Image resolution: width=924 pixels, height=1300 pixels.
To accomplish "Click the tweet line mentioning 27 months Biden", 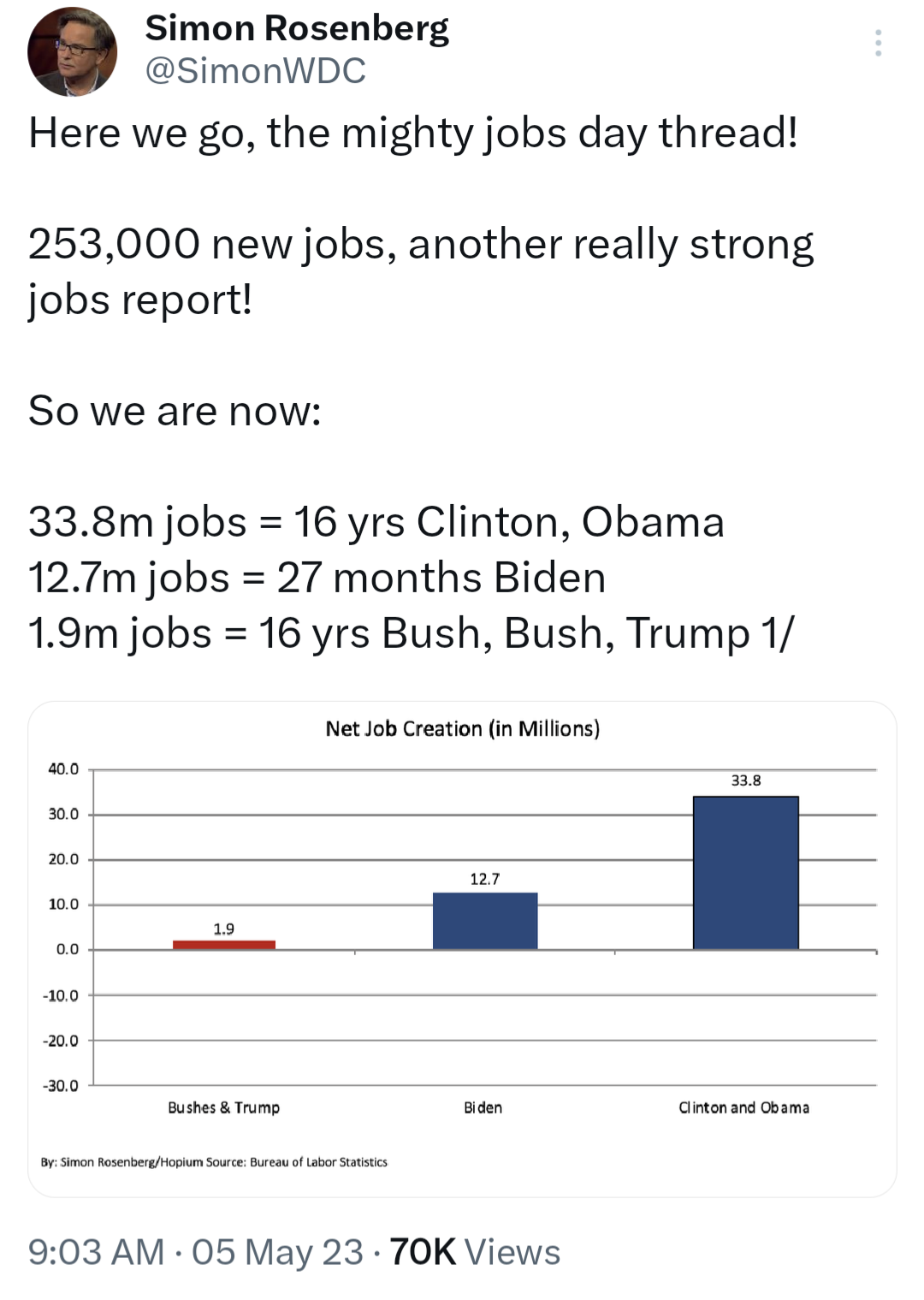I will point(317,578).
